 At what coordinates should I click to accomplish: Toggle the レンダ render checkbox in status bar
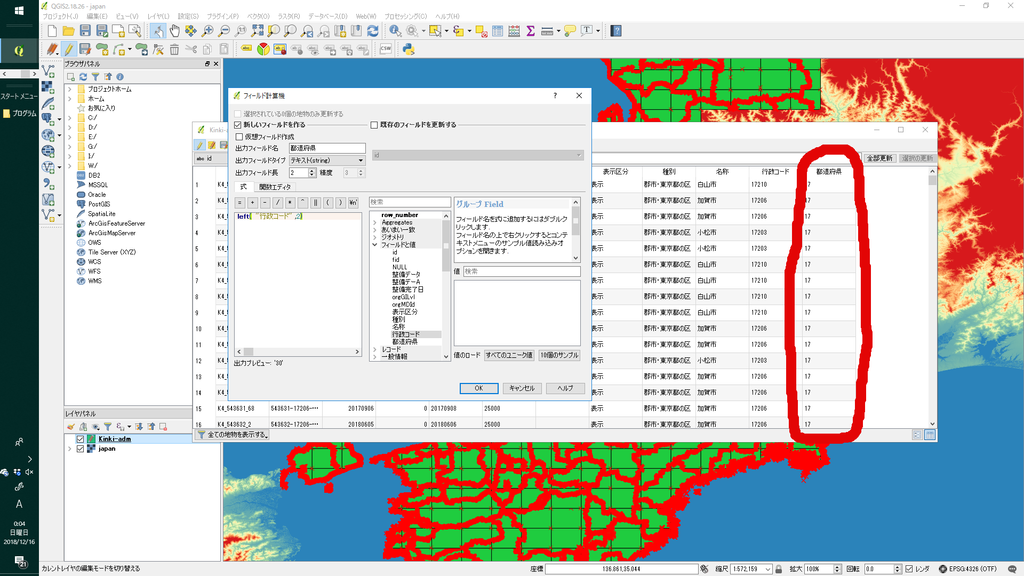pyautogui.click(x=909, y=569)
